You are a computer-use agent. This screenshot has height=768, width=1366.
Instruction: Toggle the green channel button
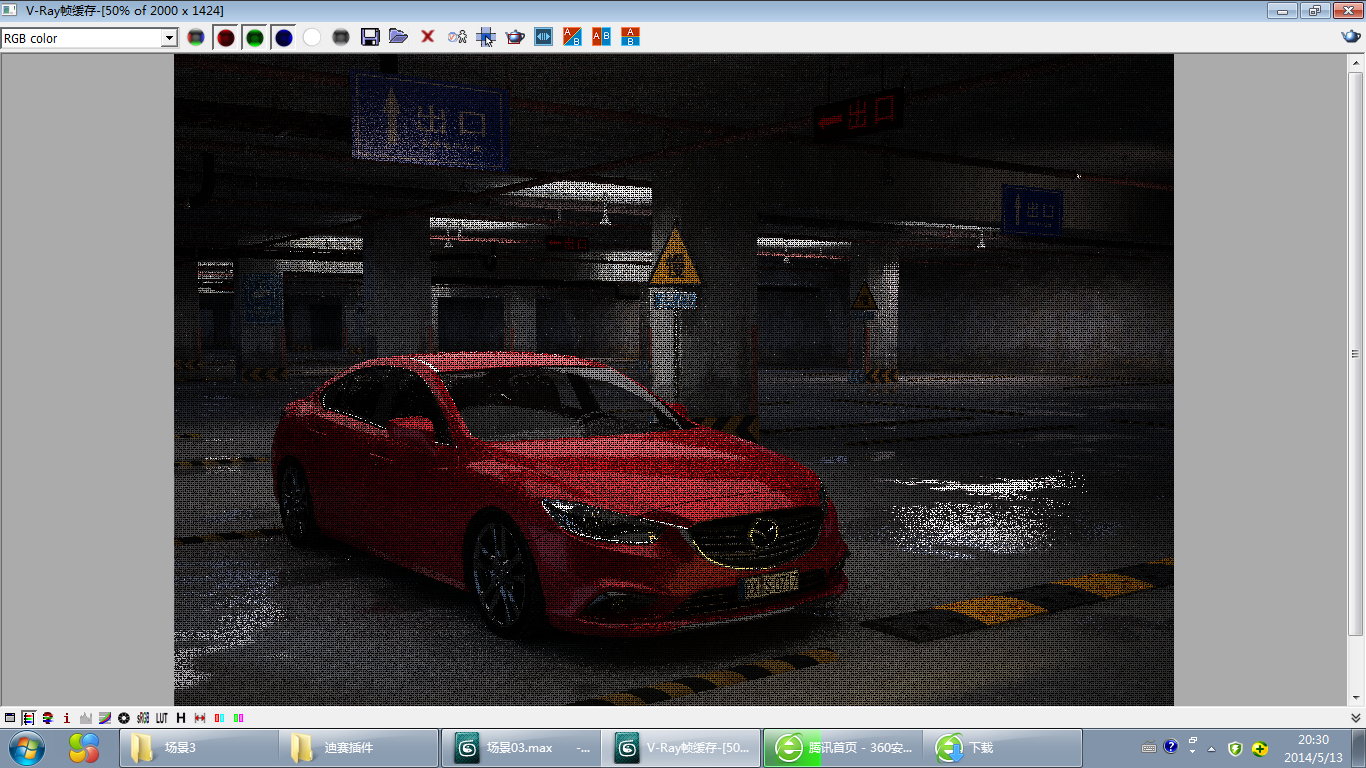(x=255, y=37)
